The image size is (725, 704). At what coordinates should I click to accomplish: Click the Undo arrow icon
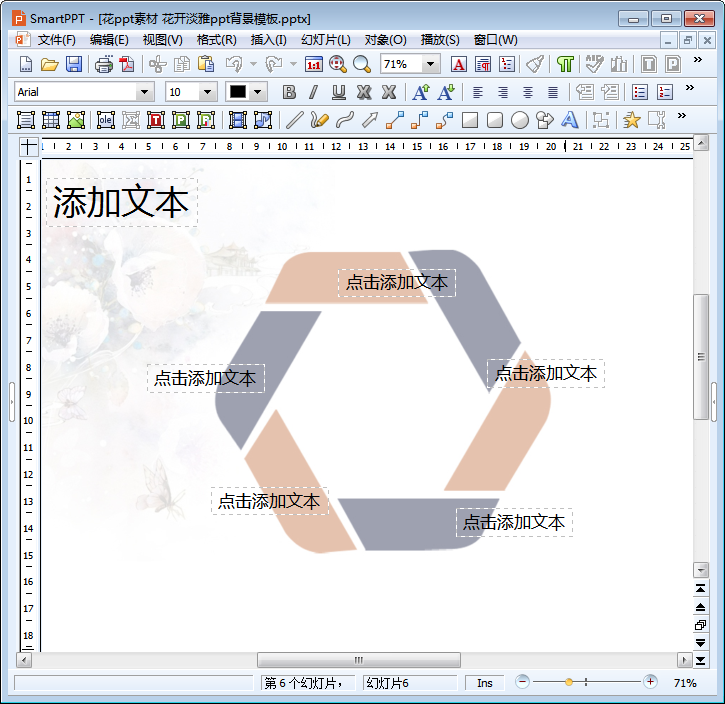(x=234, y=64)
